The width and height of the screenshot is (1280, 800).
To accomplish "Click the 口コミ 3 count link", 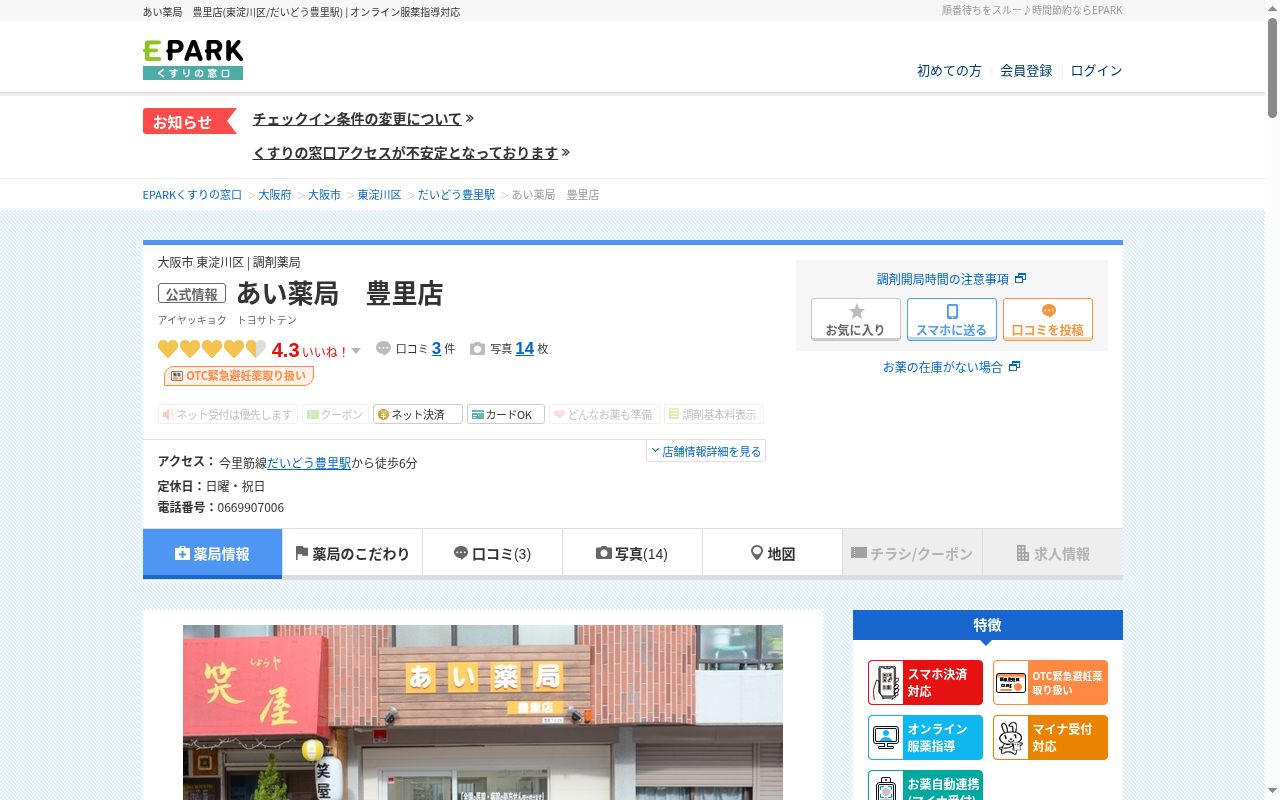I will [x=437, y=348].
